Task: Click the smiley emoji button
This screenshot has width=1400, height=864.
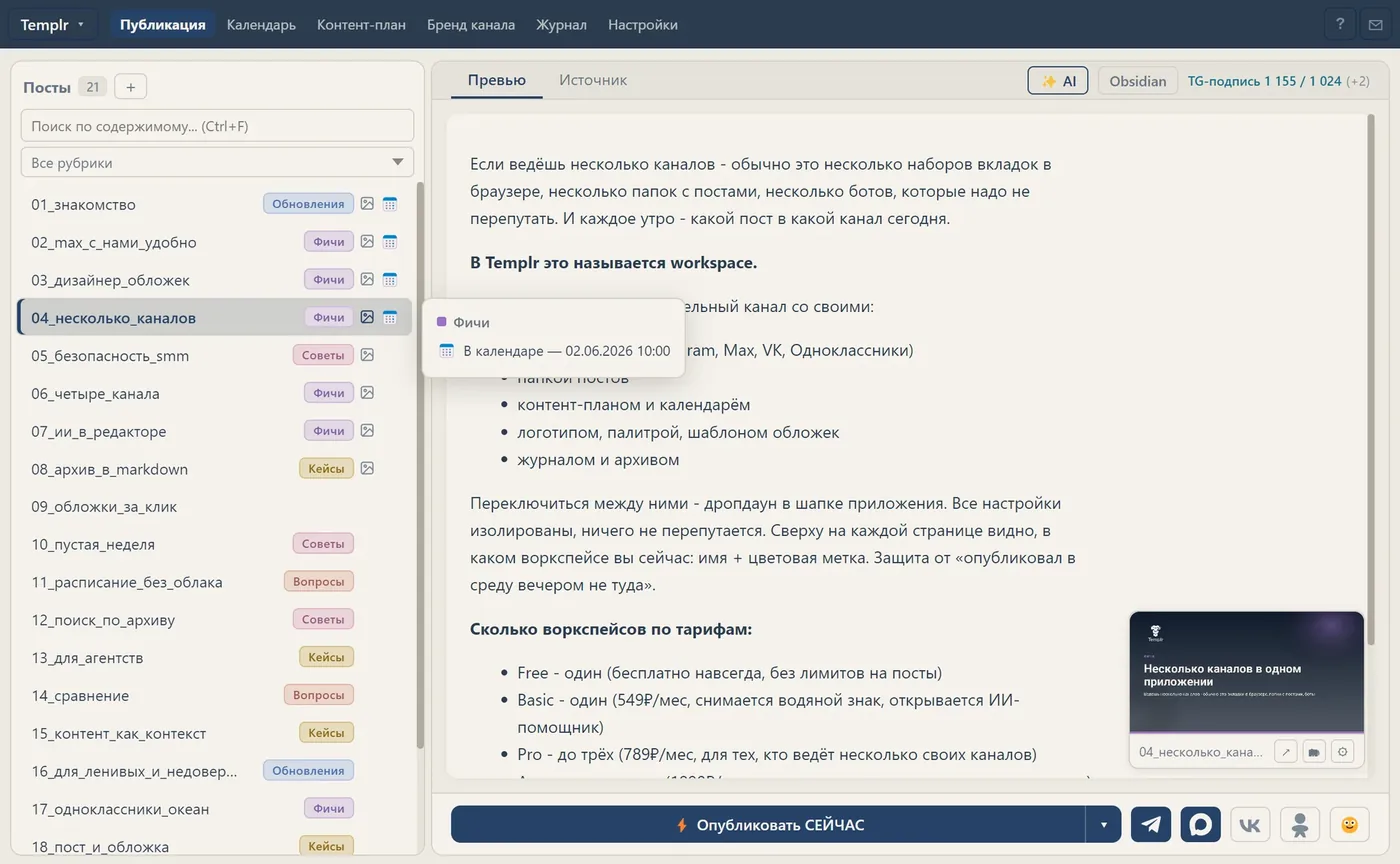Action: pyautogui.click(x=1349, y=825)
